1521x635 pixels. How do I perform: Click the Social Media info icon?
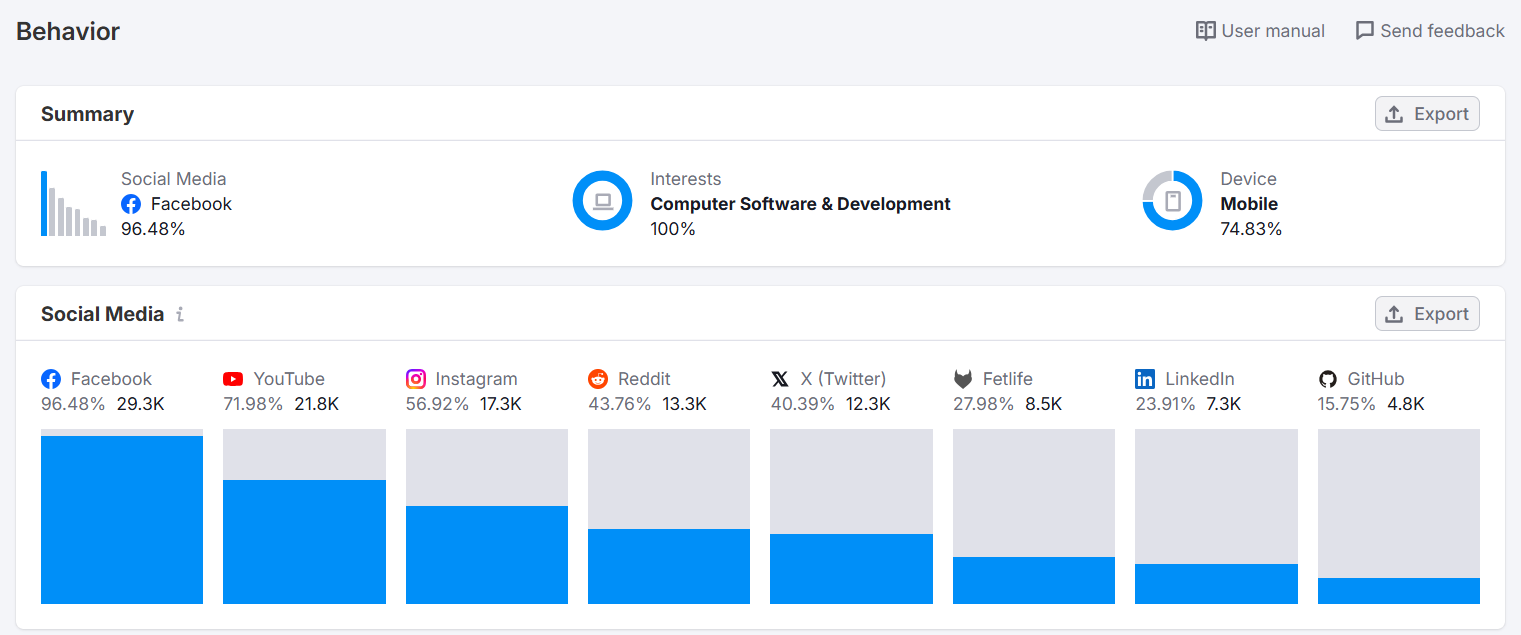pos(180,314)
